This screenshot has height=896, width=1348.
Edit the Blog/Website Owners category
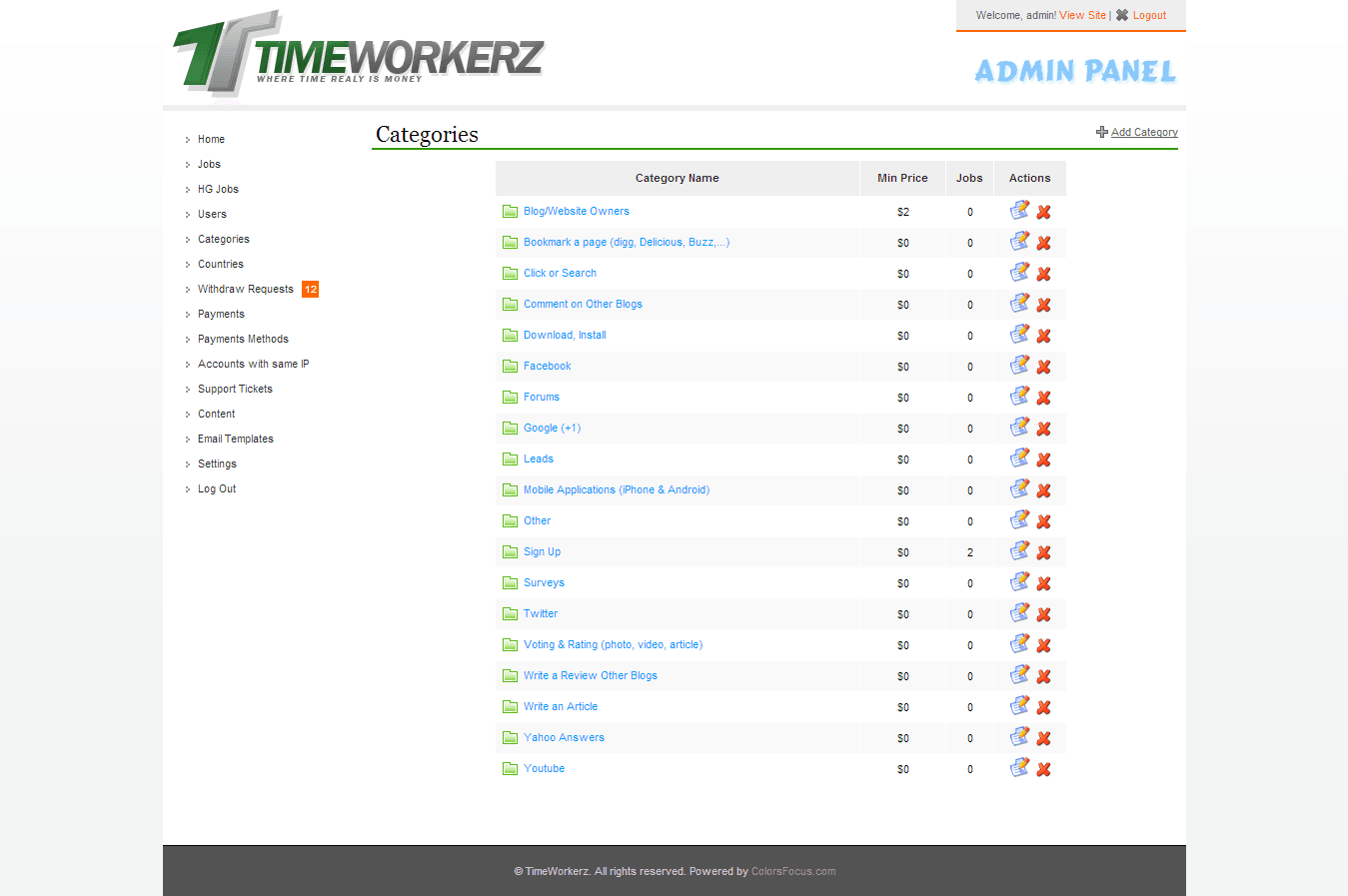coord(1019,211)
